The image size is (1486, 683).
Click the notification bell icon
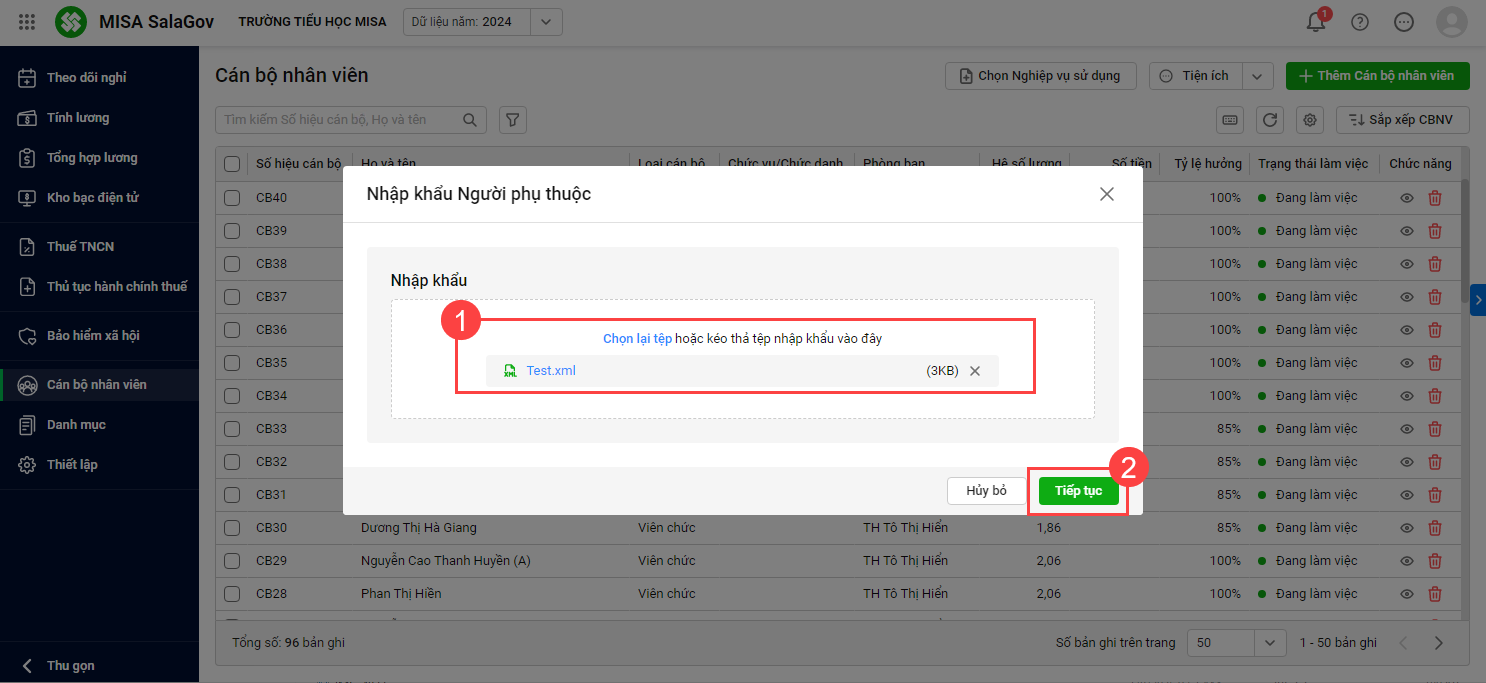(x=1316, y=22)
